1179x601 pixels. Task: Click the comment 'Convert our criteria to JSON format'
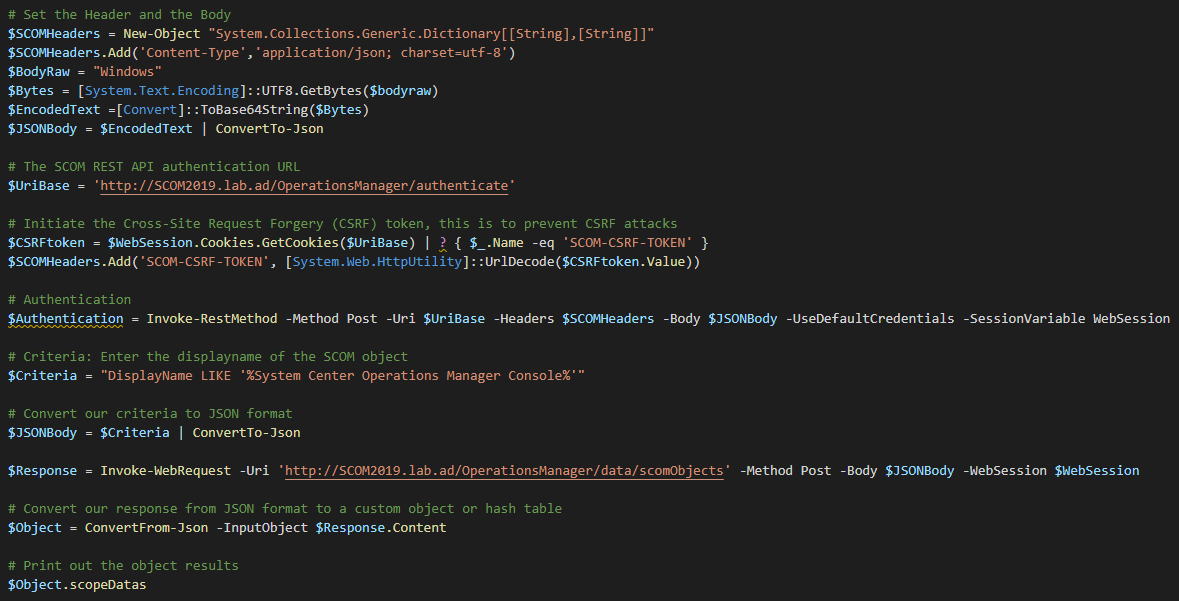(x=150, y=413)
